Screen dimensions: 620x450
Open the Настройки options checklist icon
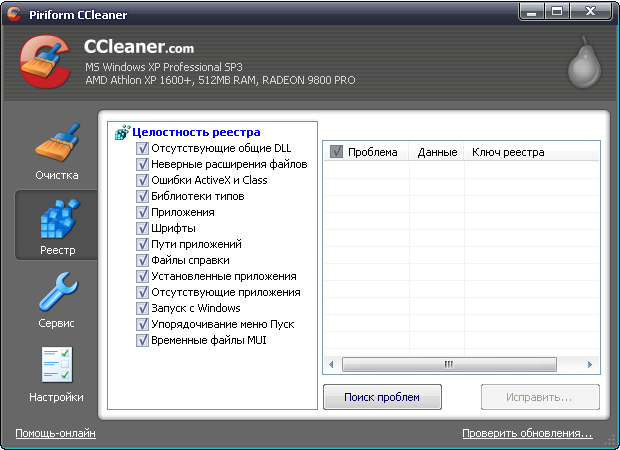tap(57, 365)
